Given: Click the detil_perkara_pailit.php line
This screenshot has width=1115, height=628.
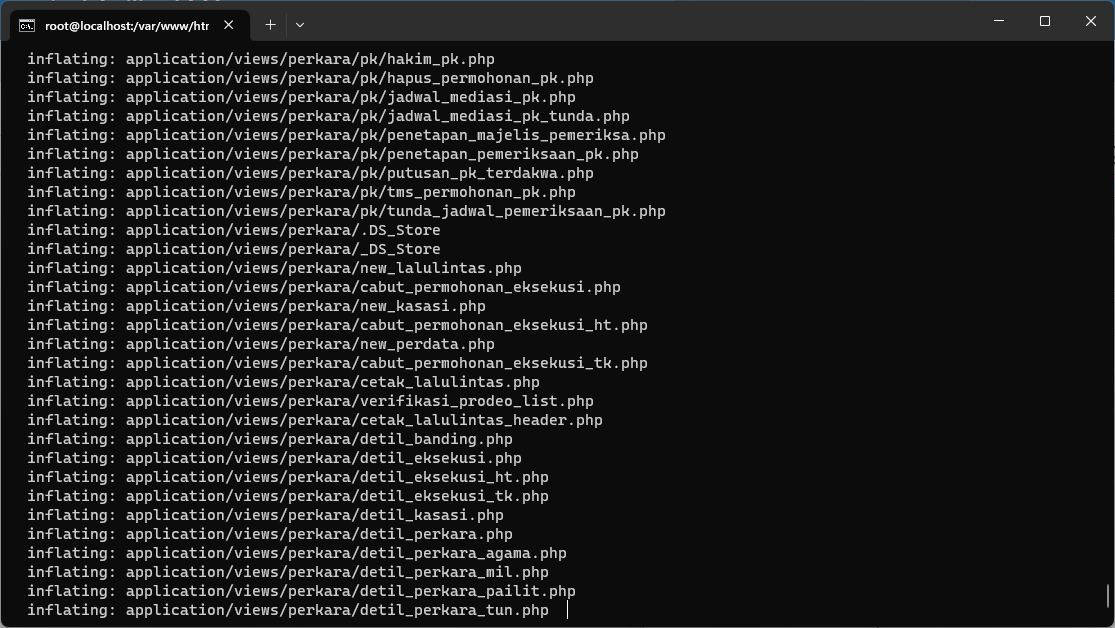Looking at the screenshot, I should click(302, 591).
